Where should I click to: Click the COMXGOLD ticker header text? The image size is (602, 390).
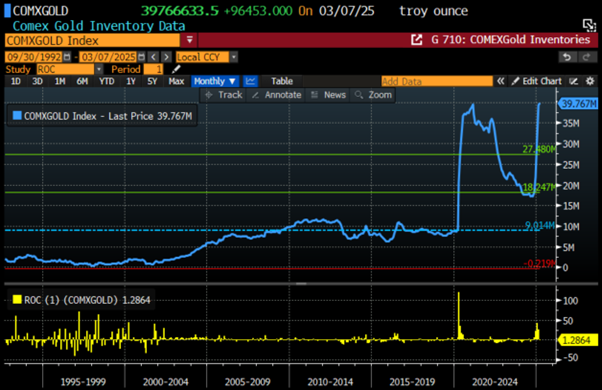(x=40, y=11)
